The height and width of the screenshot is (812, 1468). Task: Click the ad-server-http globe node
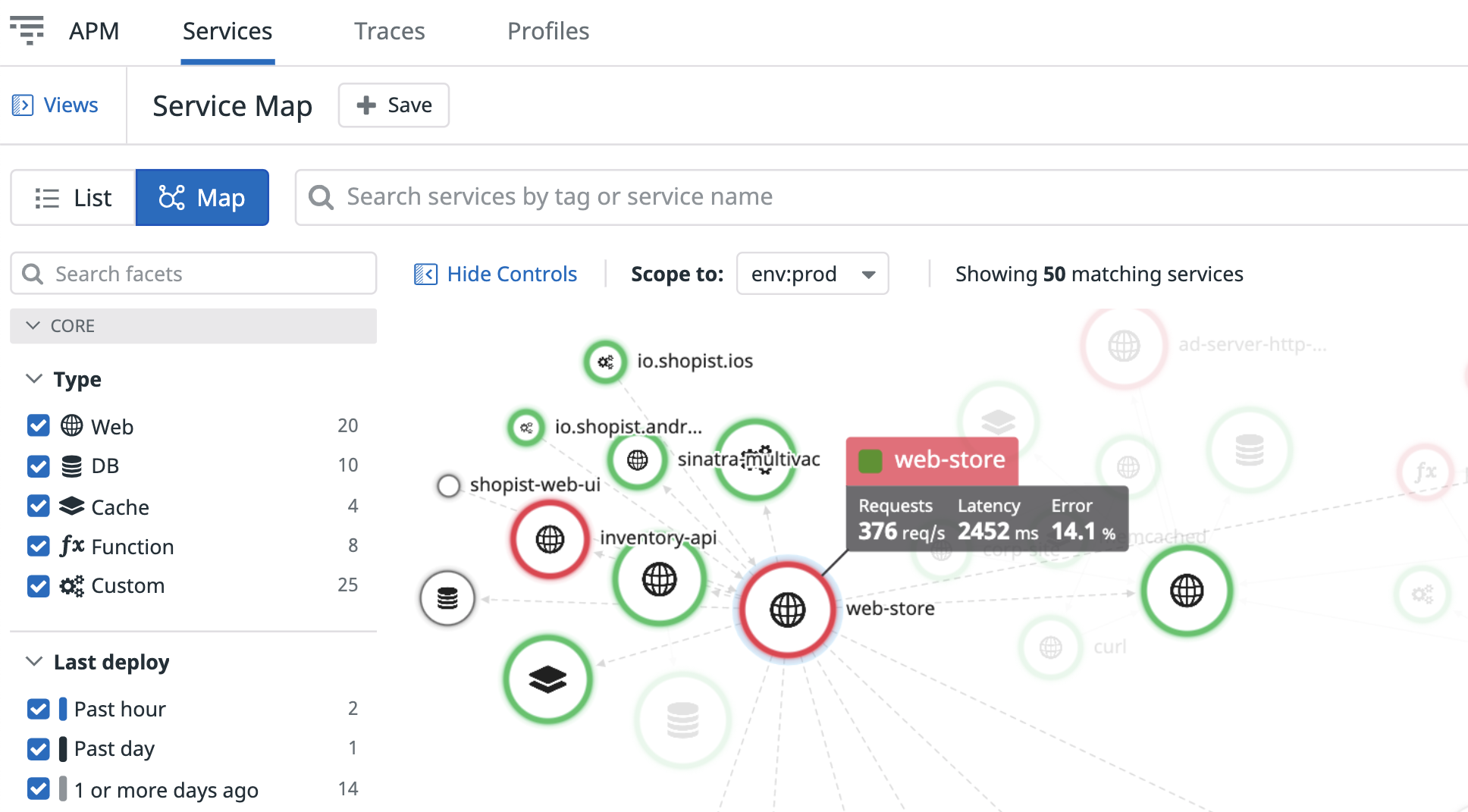pyautogui.click(x=1123, y=346)
